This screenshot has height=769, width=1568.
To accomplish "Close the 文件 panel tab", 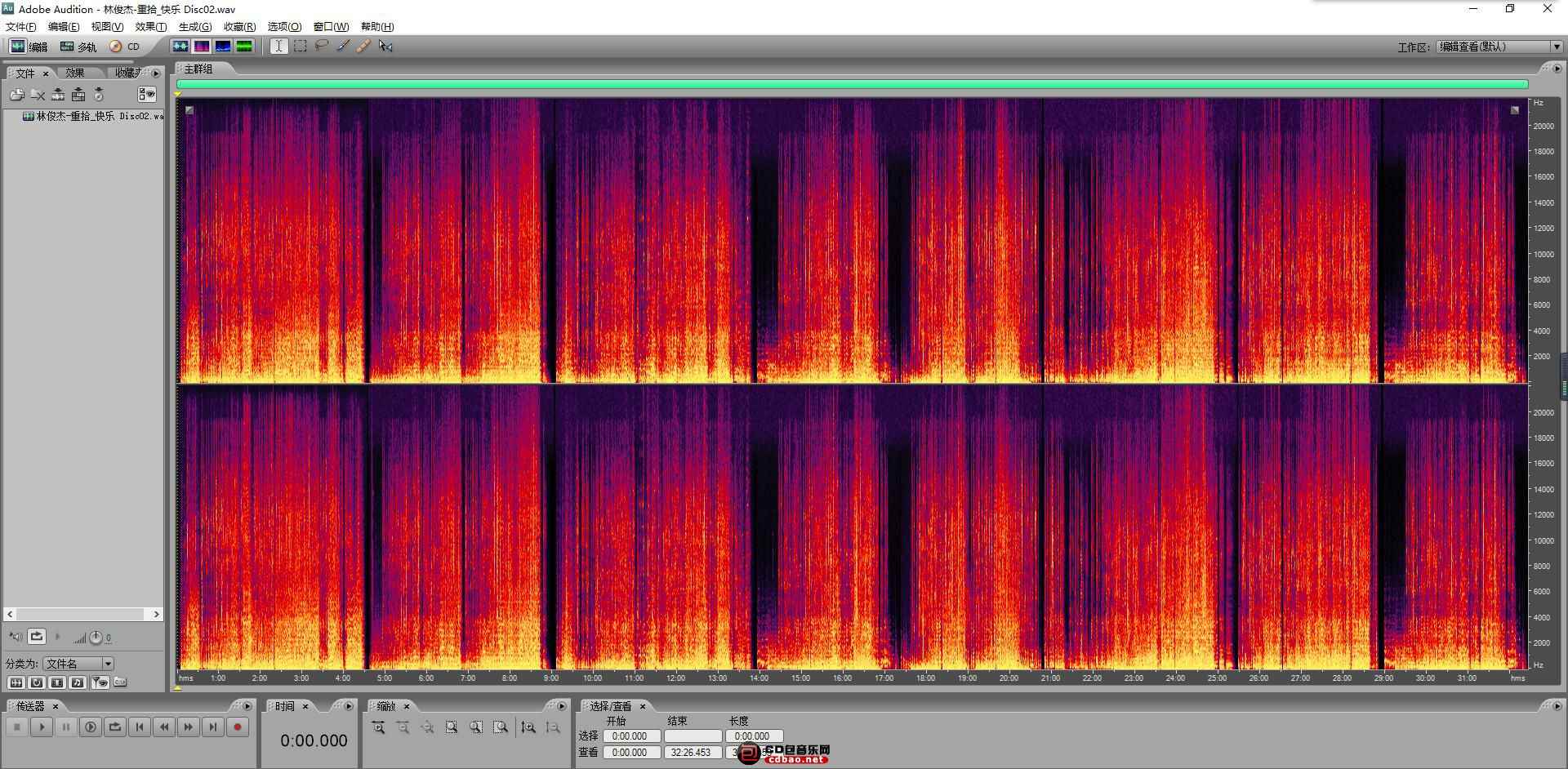I will 46,73.
